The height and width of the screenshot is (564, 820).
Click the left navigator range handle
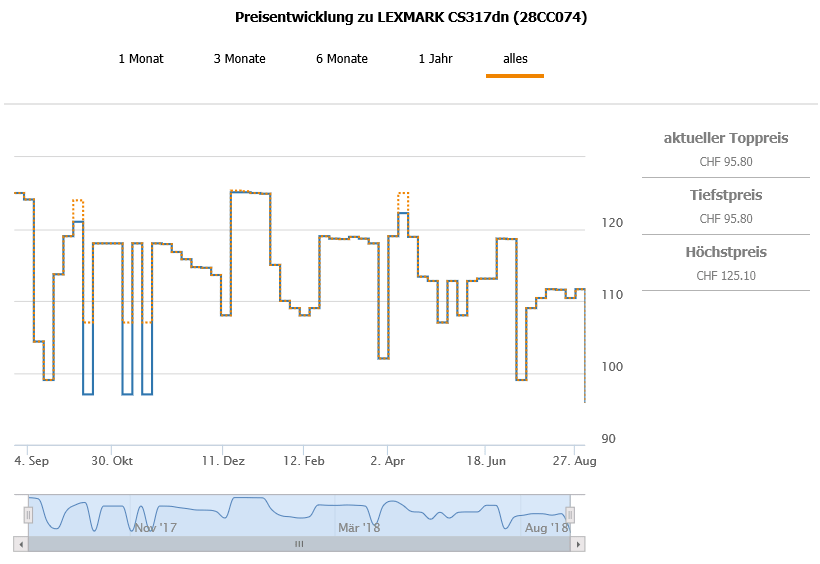pos(28,515)
